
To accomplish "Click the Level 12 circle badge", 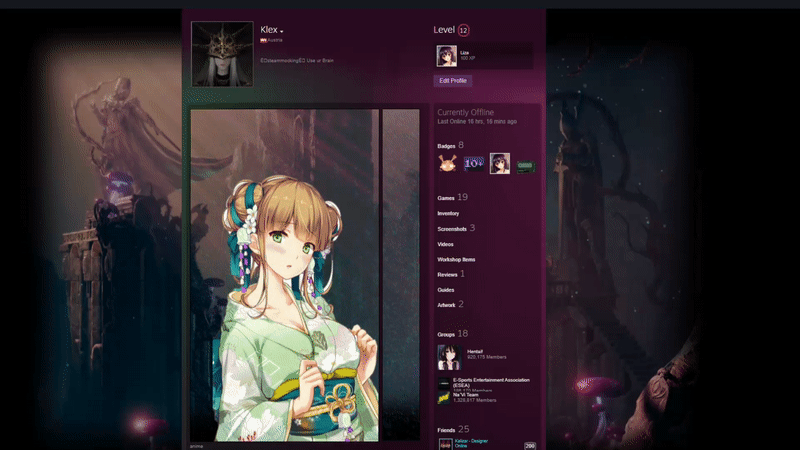I will [463, 30].
